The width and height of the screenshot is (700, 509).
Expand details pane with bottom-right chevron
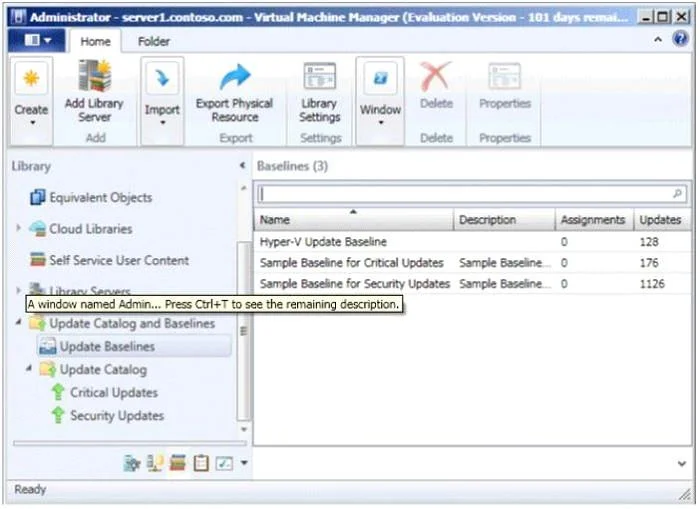click(x=682, y=463)
